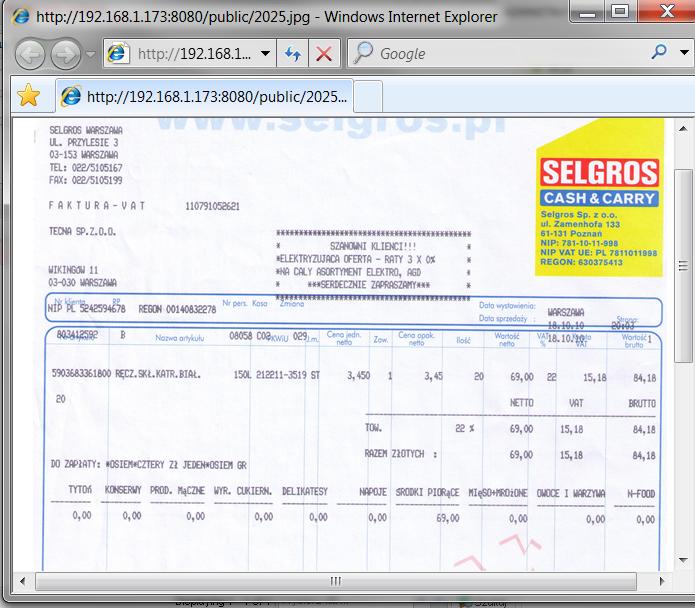695x608 pixels.
Task: Open the recent pages dropdown beside Forward
Action: tap(90, 54)
